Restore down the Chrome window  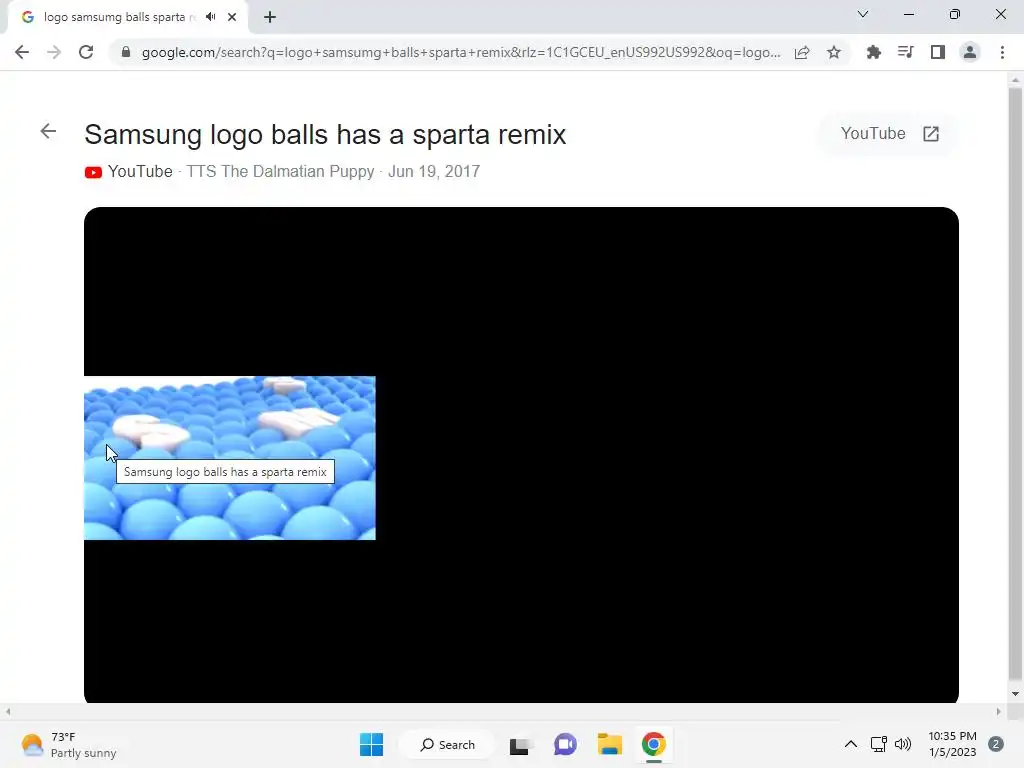point(955,14)
